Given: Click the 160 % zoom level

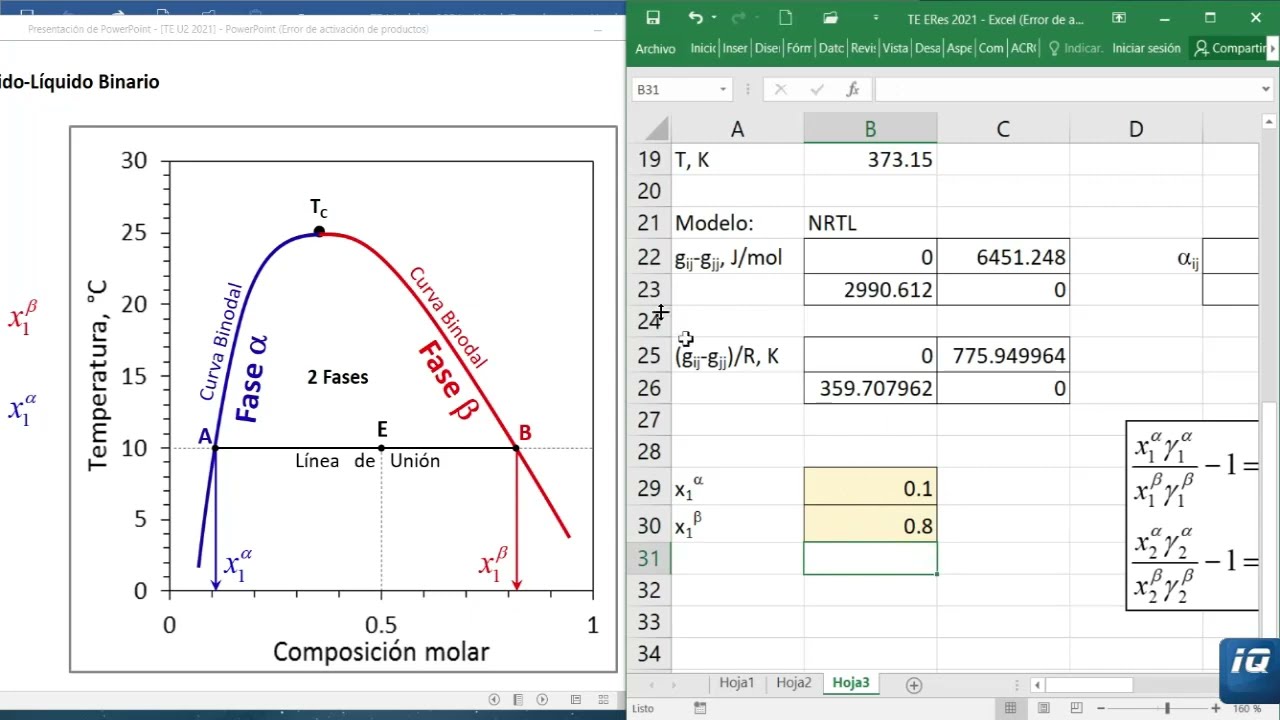Looking at the screenshot, I should (1246, 708).
